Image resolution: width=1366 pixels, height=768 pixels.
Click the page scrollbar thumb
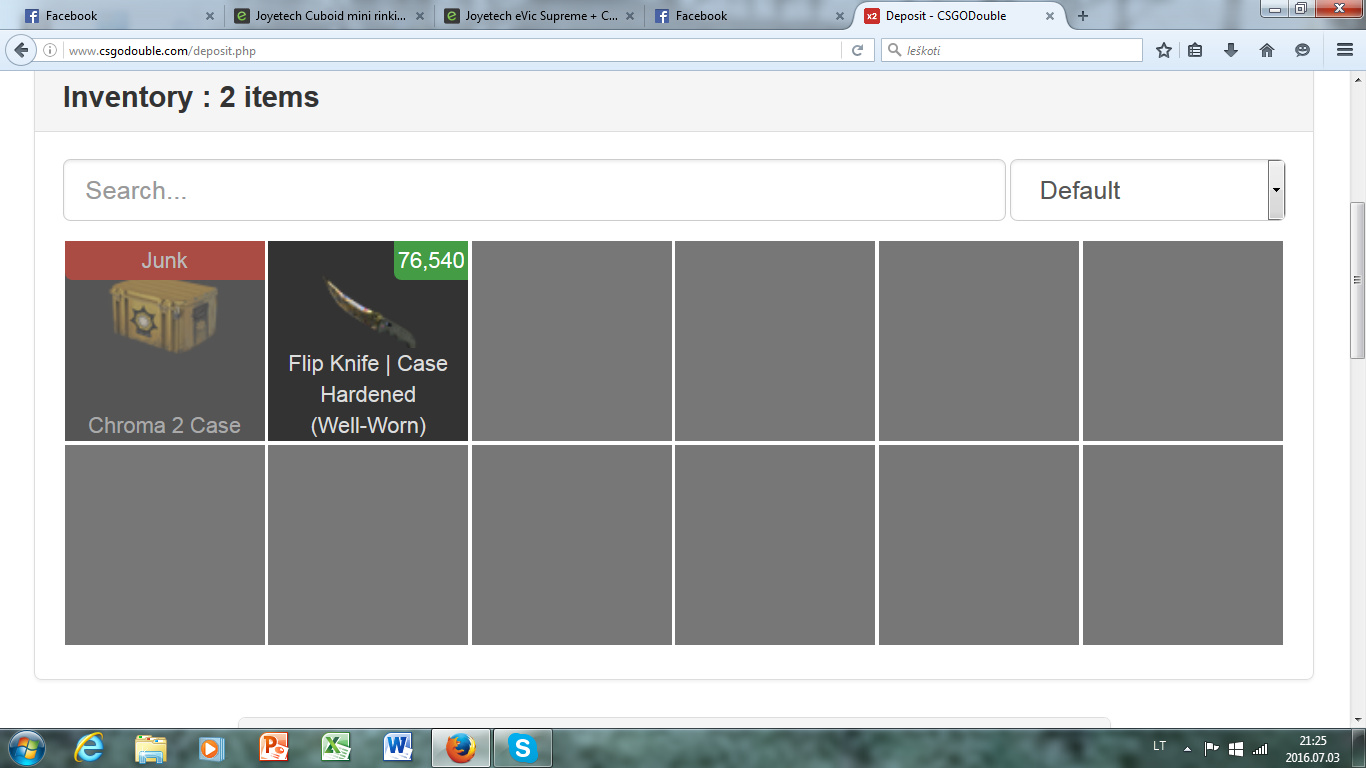click(1357, 280)
